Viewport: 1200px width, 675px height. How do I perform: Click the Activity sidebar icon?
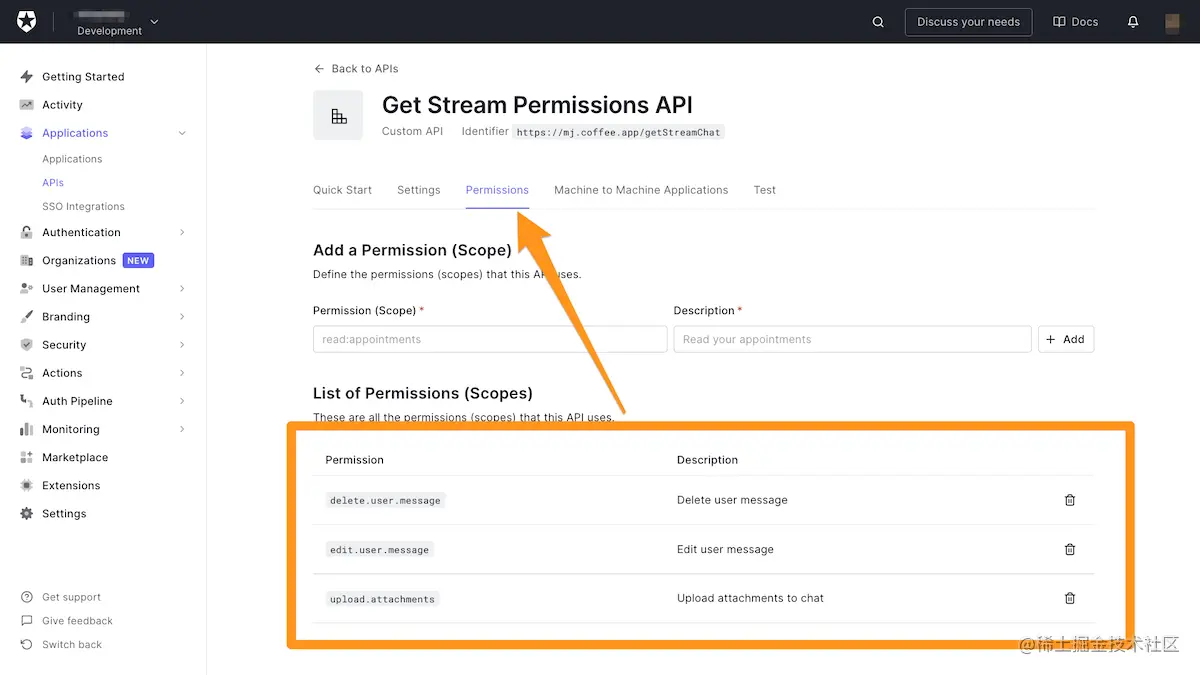coord(24,104)
